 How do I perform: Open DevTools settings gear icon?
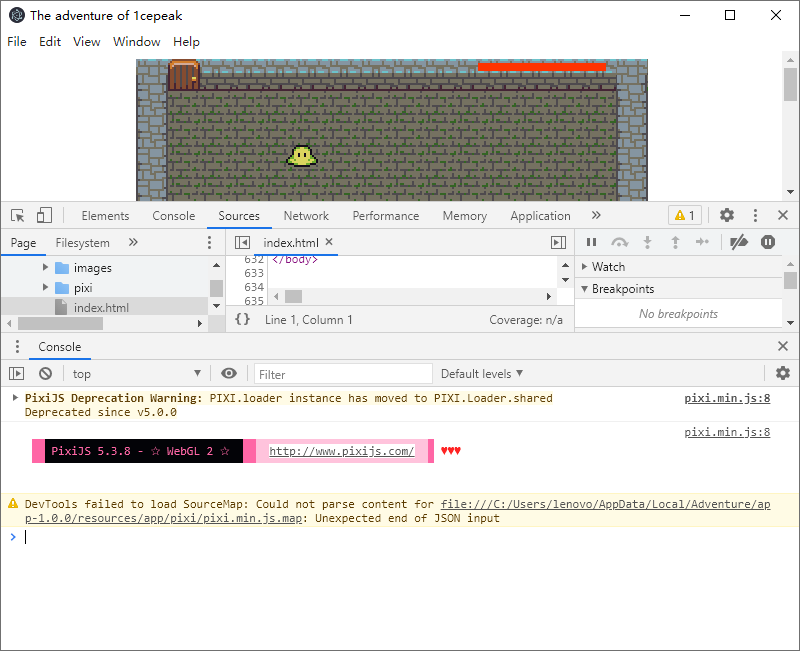[727, 215]
